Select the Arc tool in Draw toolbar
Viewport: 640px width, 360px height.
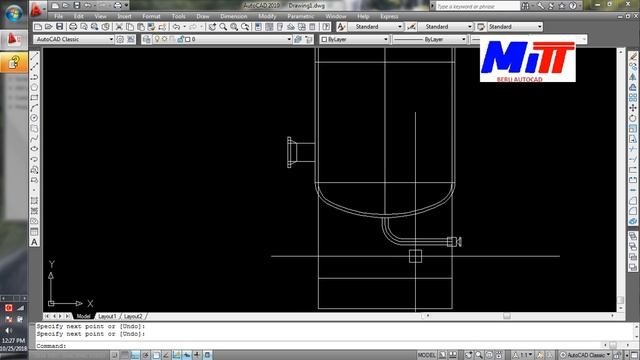(34, 108)
